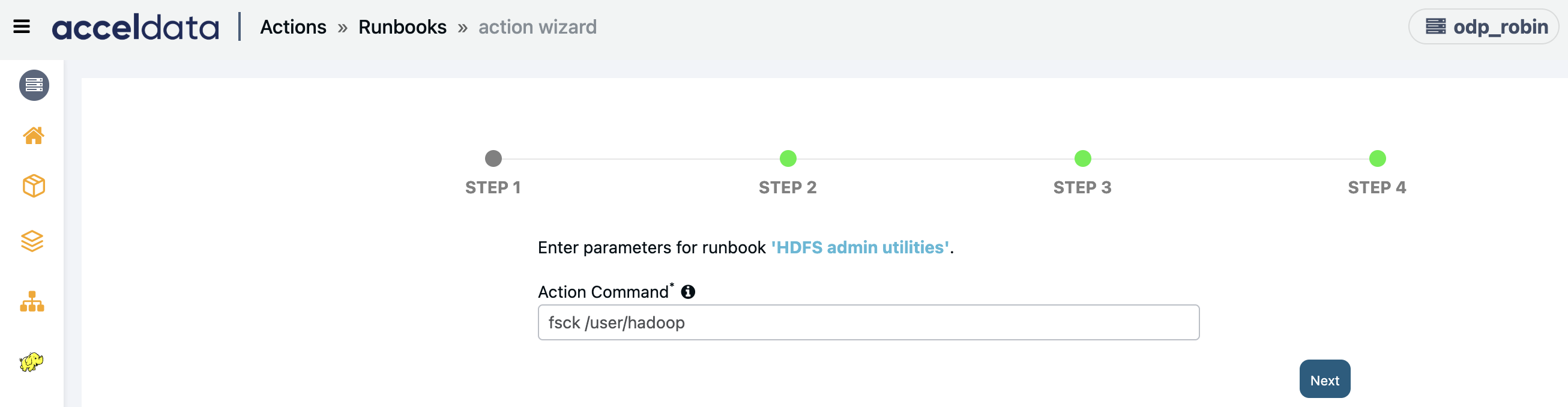Focus the Action Command input field
This screenshot has height=407, width=1568.
(x=869, y=322)
